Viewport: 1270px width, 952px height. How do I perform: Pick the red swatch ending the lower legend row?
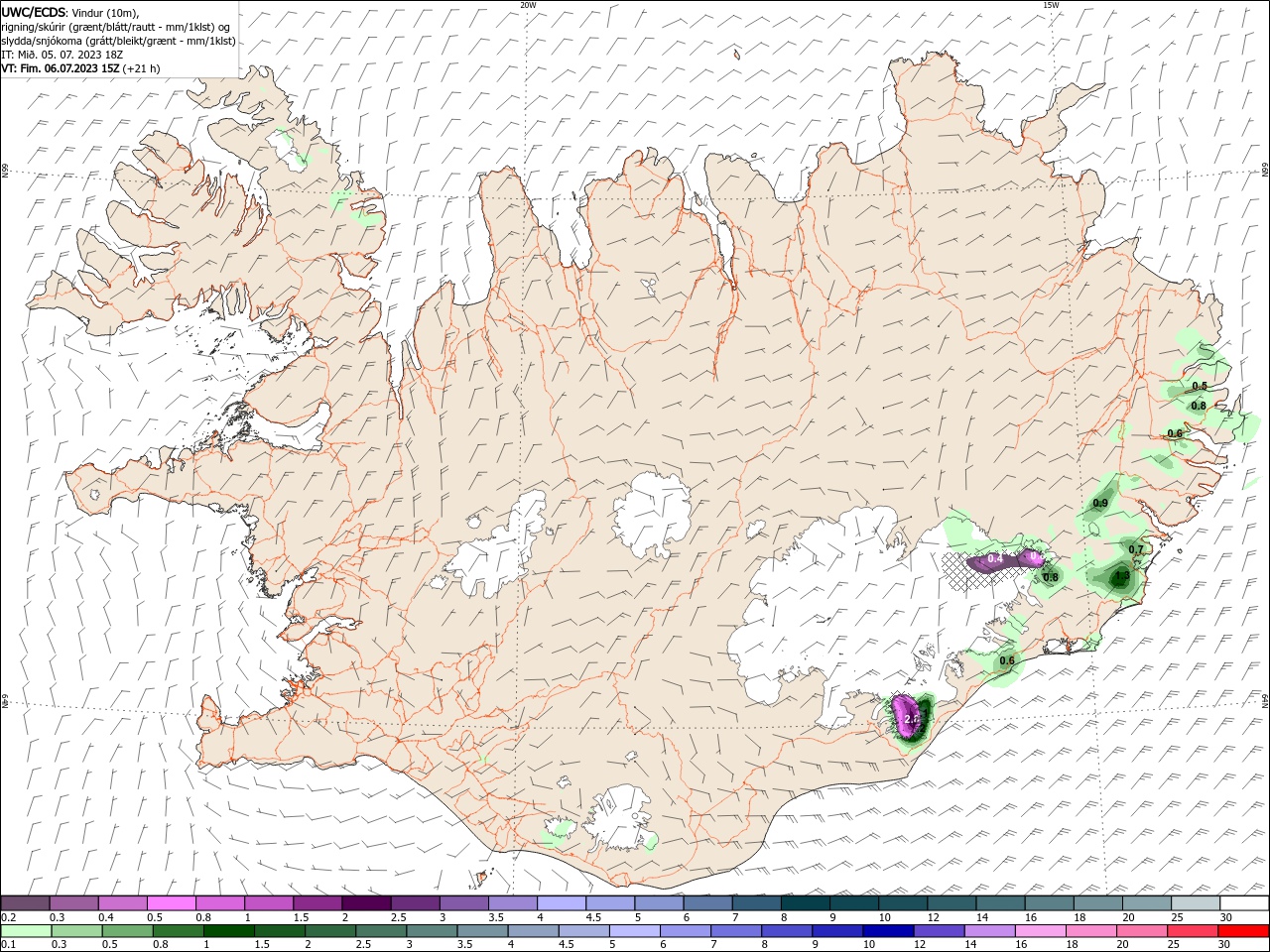[x=1244, y=931]
